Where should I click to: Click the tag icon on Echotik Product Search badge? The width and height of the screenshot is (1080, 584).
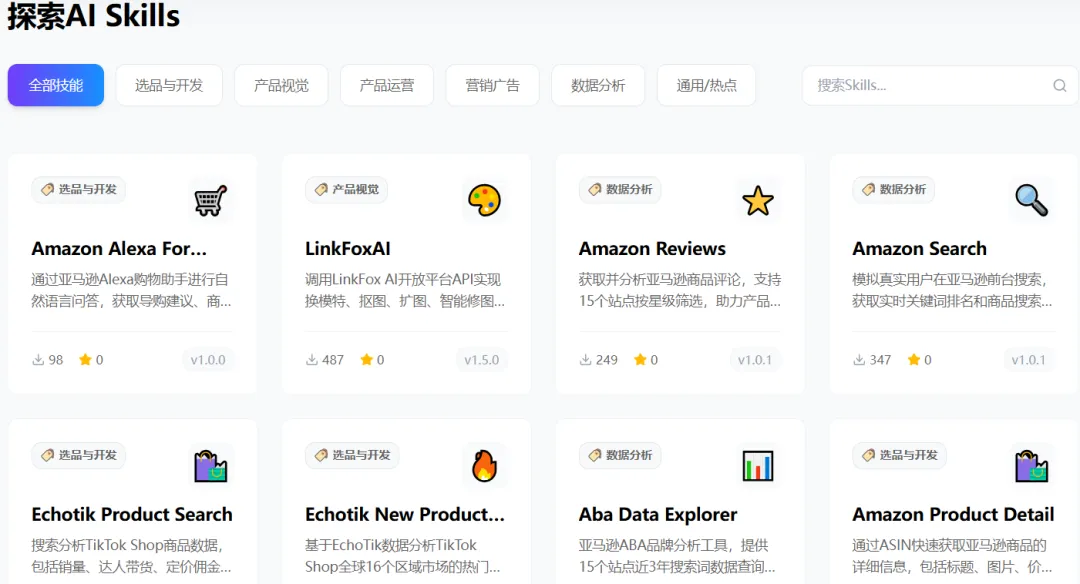point(47,455)
